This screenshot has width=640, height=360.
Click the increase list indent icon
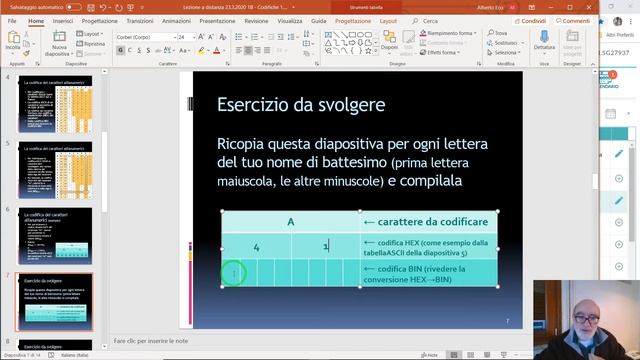[280, 37]
